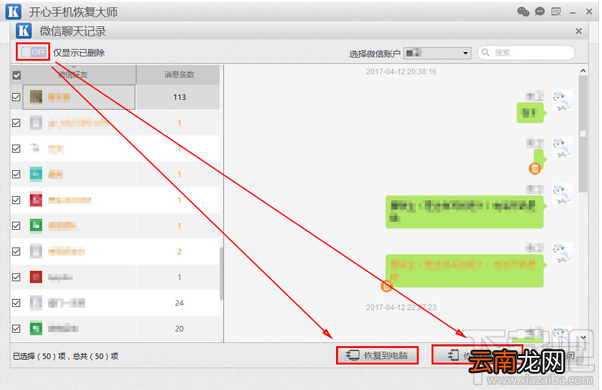Click the WeChat icon in the title bar
Image resolution: width=602 pixels, height=390 pixels.
coord(523,12)
